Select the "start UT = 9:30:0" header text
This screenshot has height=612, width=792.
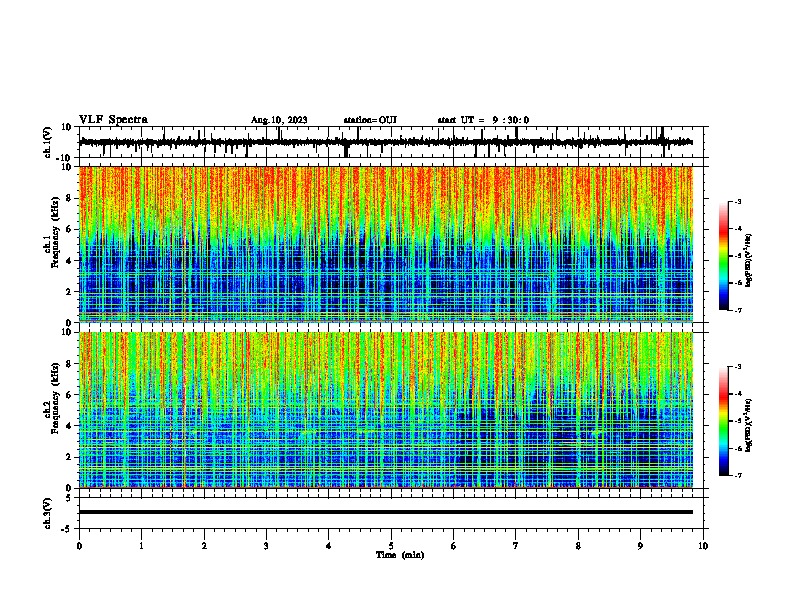point(483,120)
